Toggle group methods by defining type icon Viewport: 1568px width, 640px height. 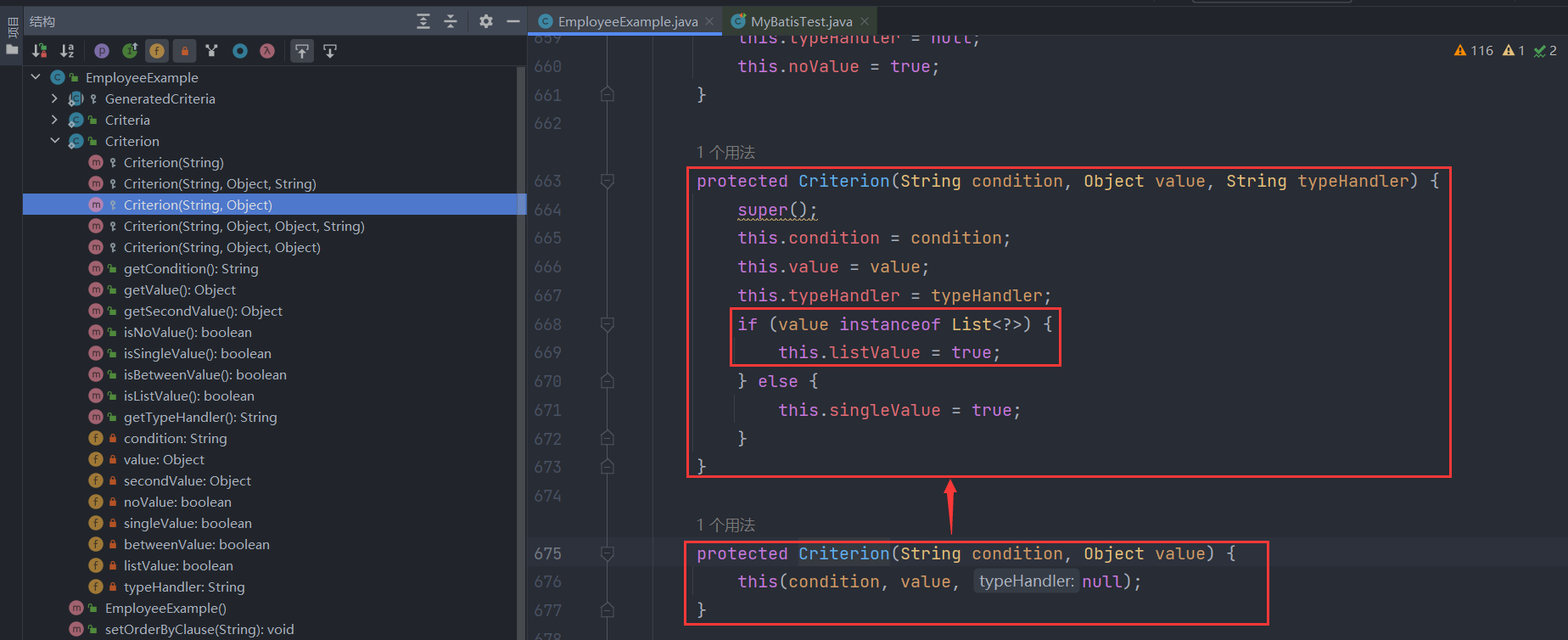pyautogui.click(x=212, y=51)
